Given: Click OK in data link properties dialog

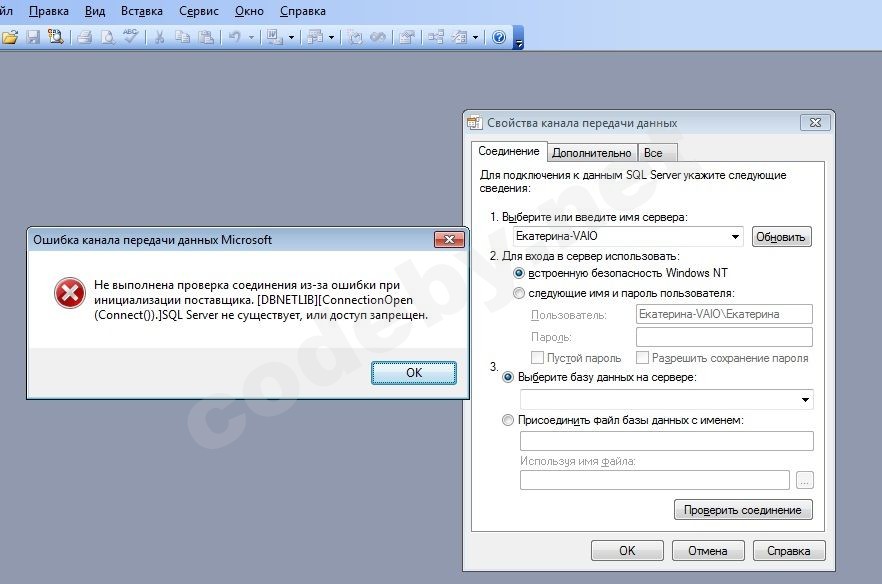Looking at the screenshot, I should 627,551.
